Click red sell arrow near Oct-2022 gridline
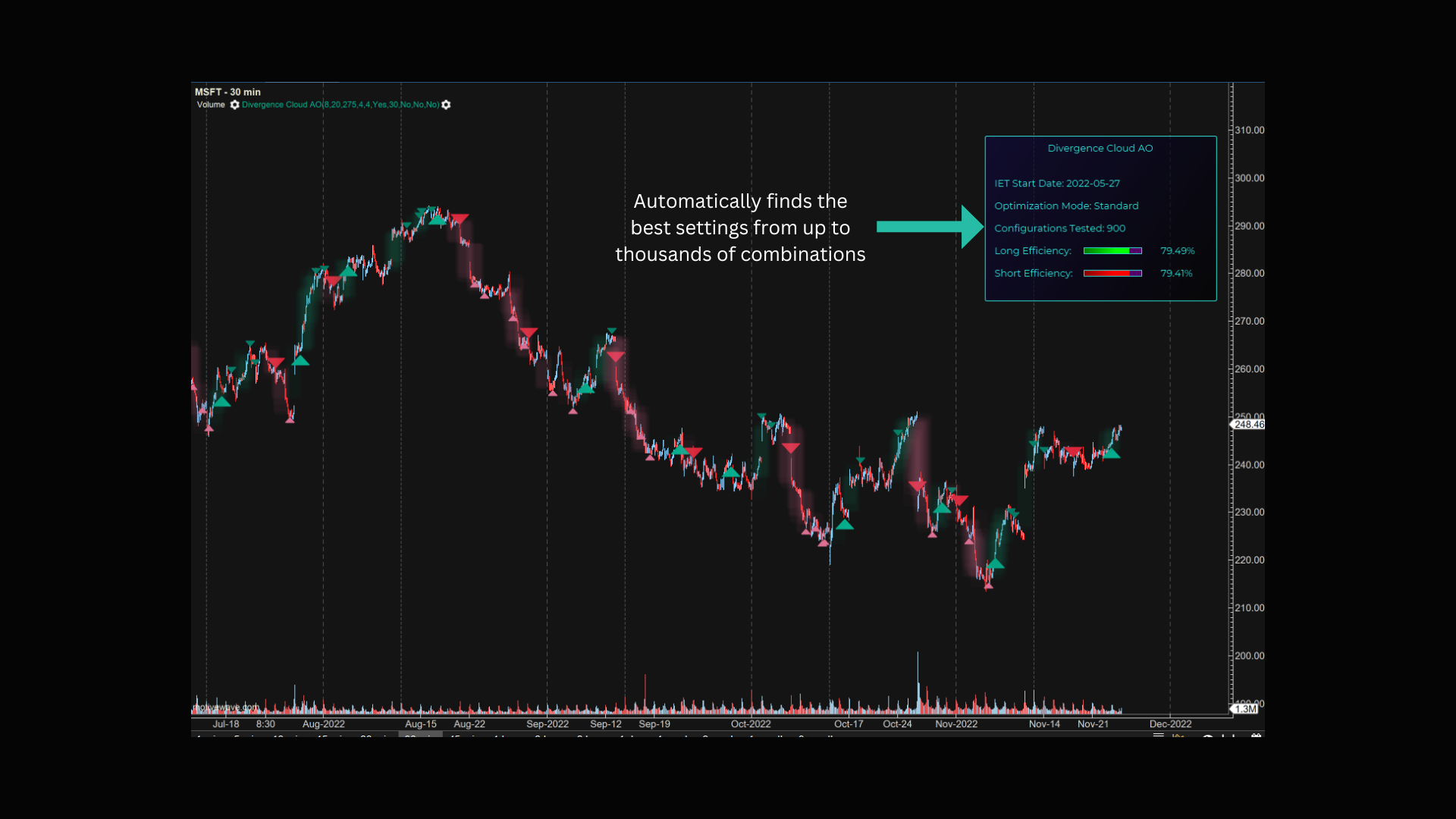The width and height of the screenshot is (1456, 819). click(791, 448)
